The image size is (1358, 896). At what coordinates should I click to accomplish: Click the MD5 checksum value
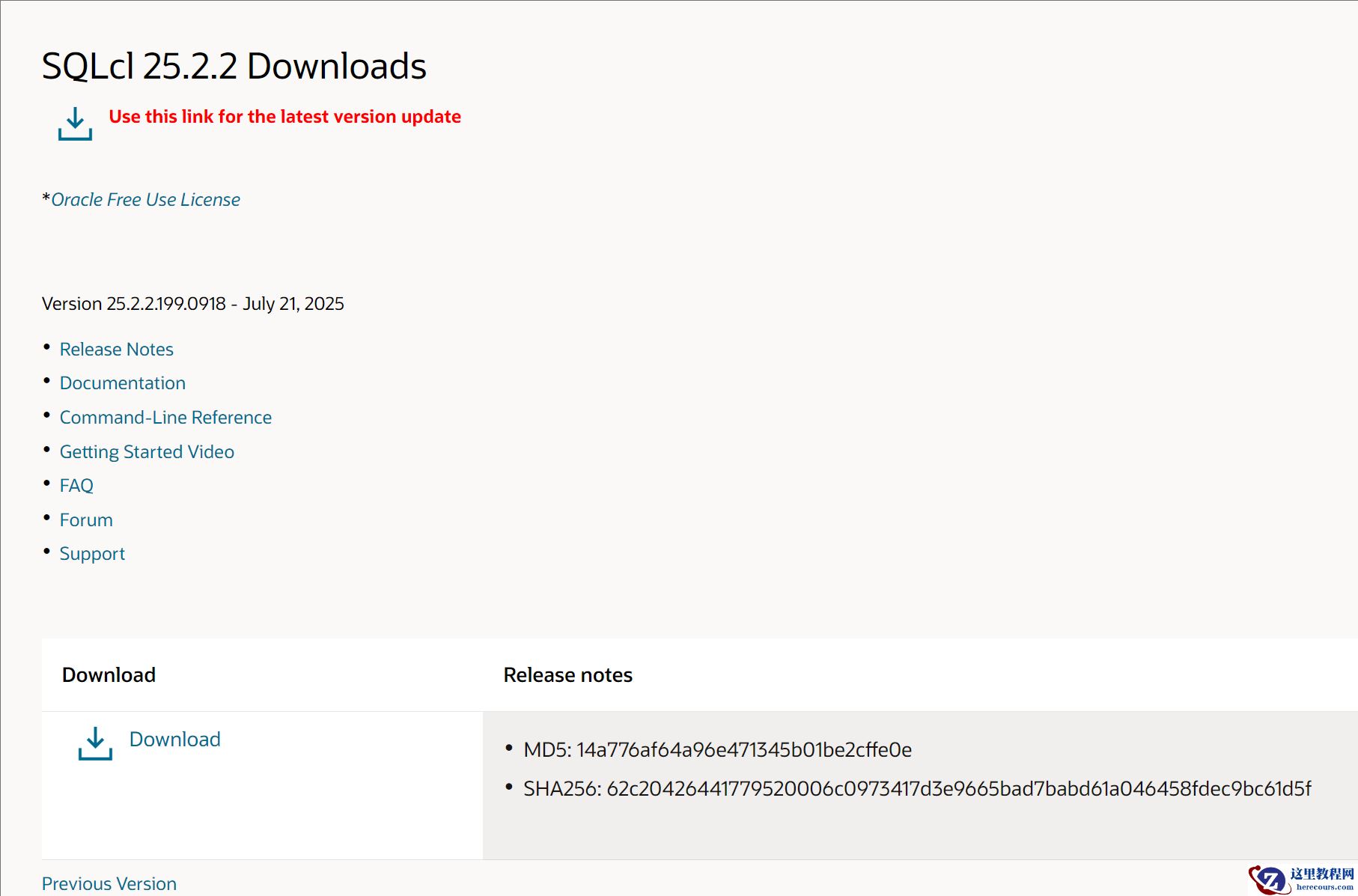pos(743,750)
